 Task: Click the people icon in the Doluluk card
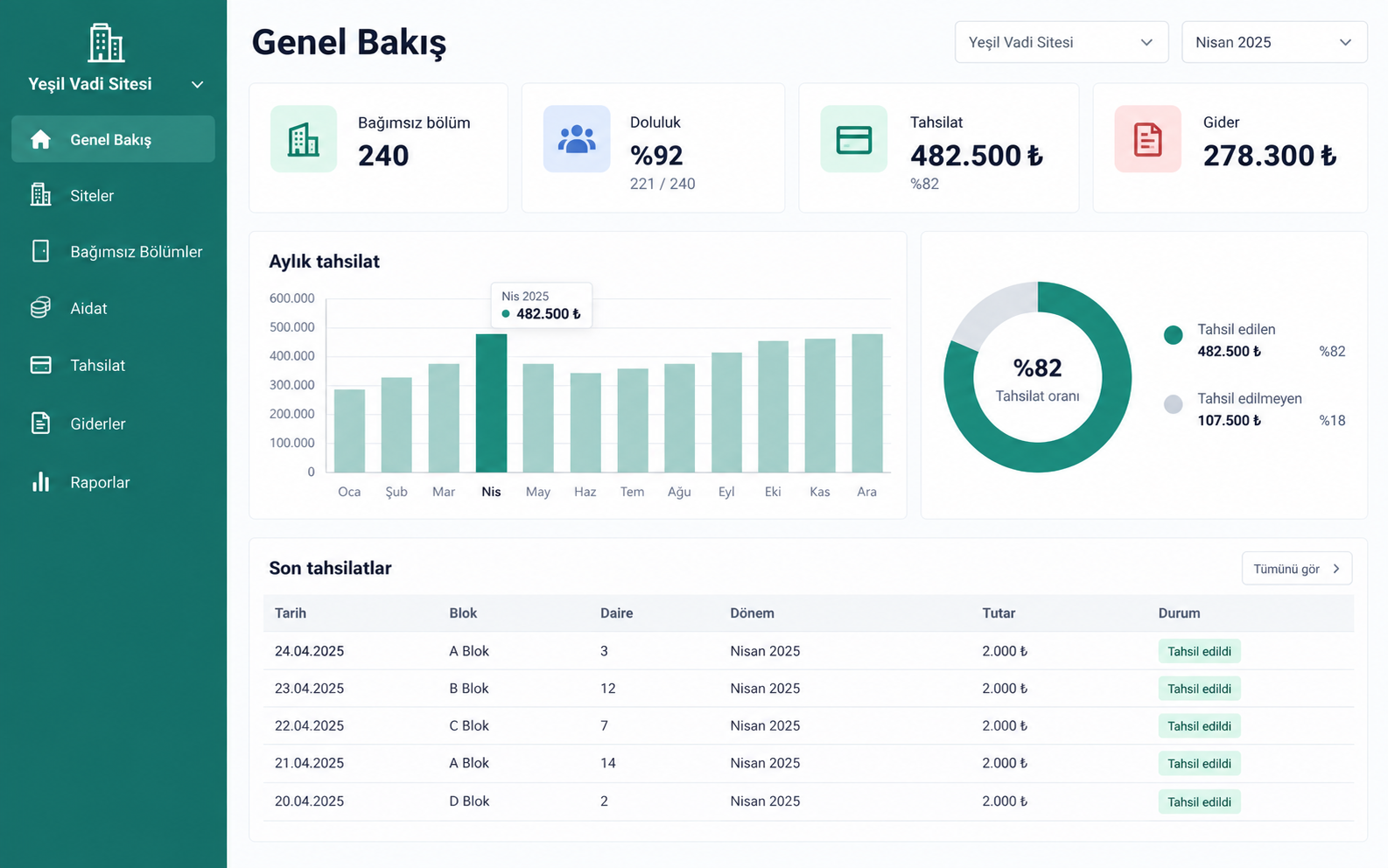577,139
